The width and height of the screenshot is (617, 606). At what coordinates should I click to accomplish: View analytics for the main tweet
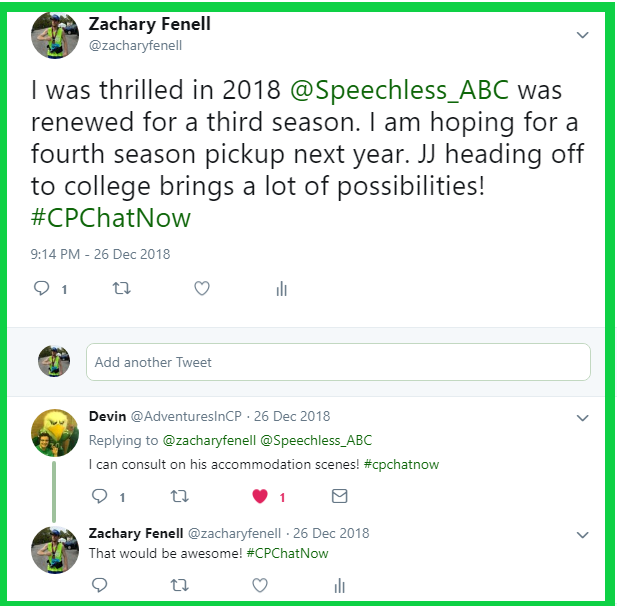[x=281, y=289]
